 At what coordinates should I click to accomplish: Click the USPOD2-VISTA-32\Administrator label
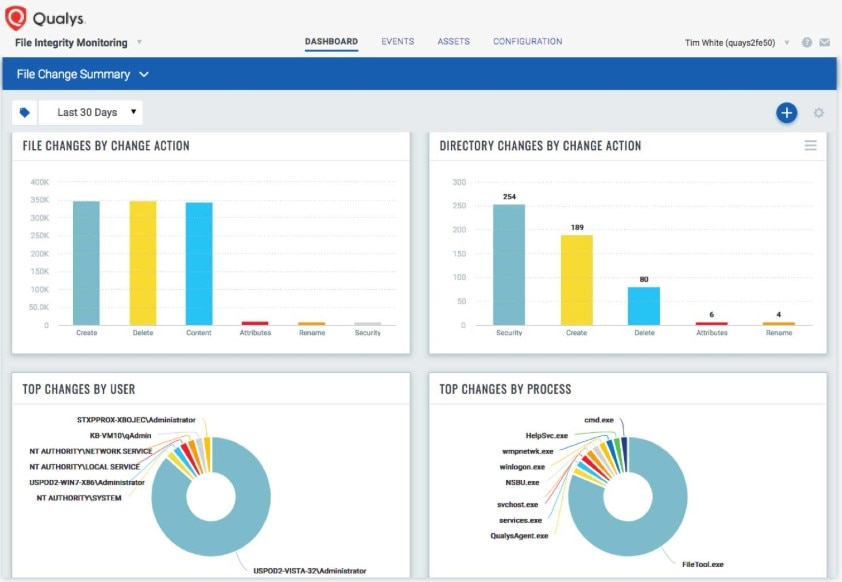[310, 571]
